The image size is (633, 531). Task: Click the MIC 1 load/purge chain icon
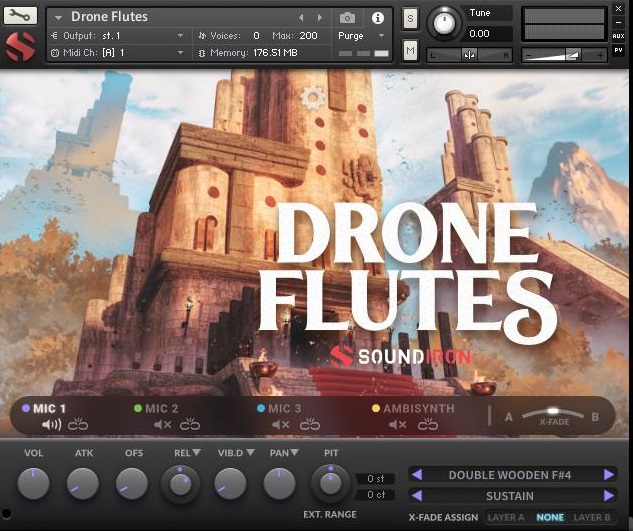coord(78,424)
